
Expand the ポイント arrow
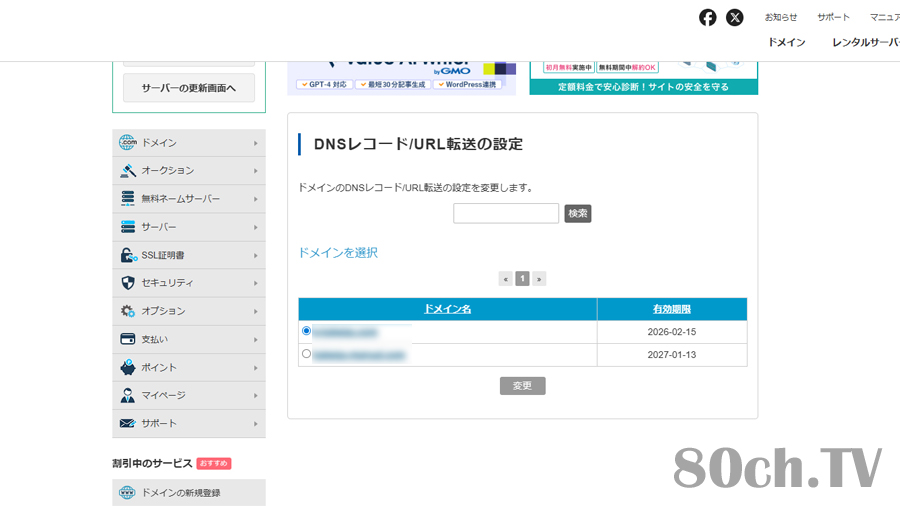pyautogui.click(x=255, y=368)
